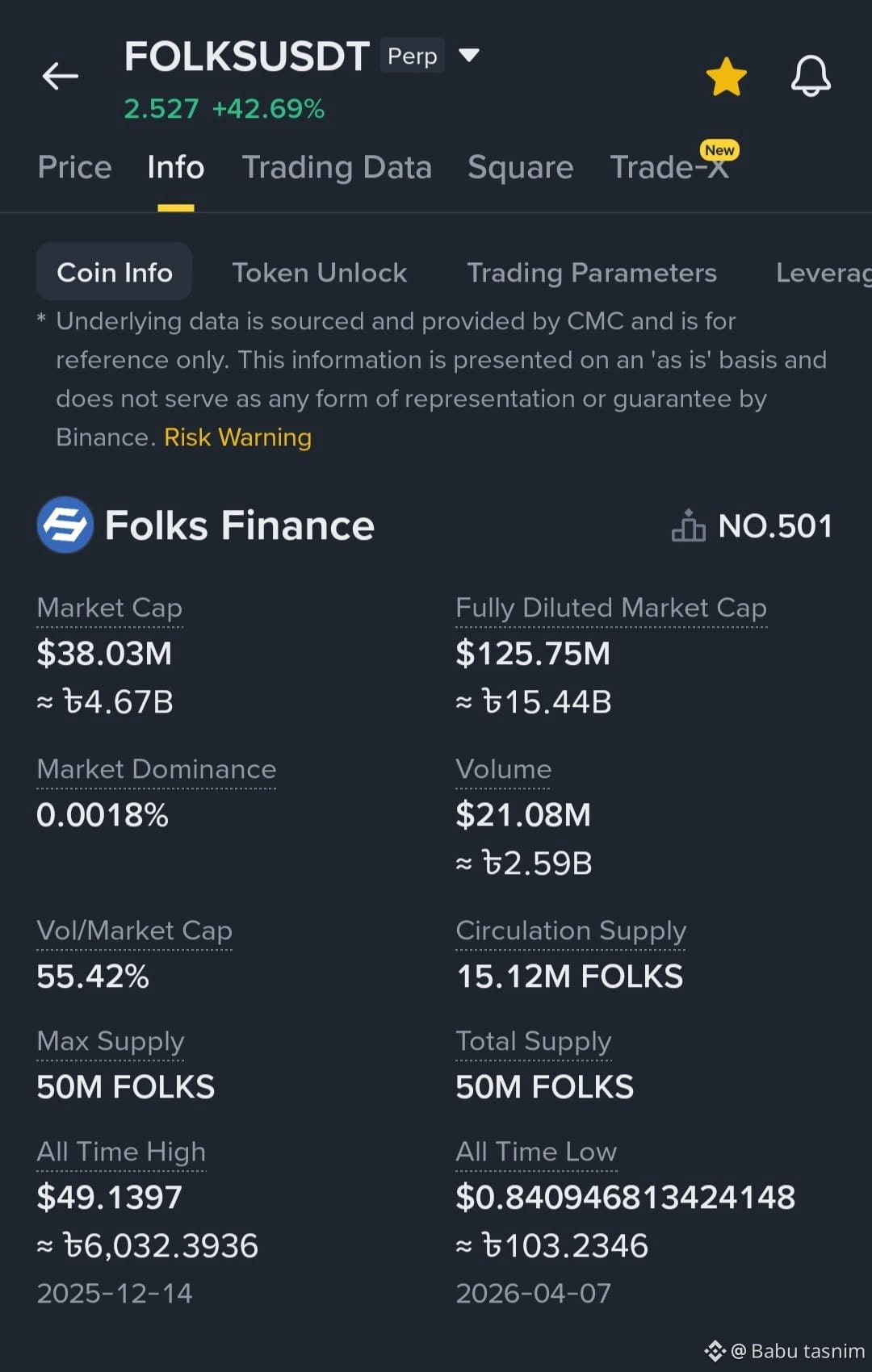Tap the back arrow icon
The width and height of the screenshot is (872, 1372).
(61, 77)
